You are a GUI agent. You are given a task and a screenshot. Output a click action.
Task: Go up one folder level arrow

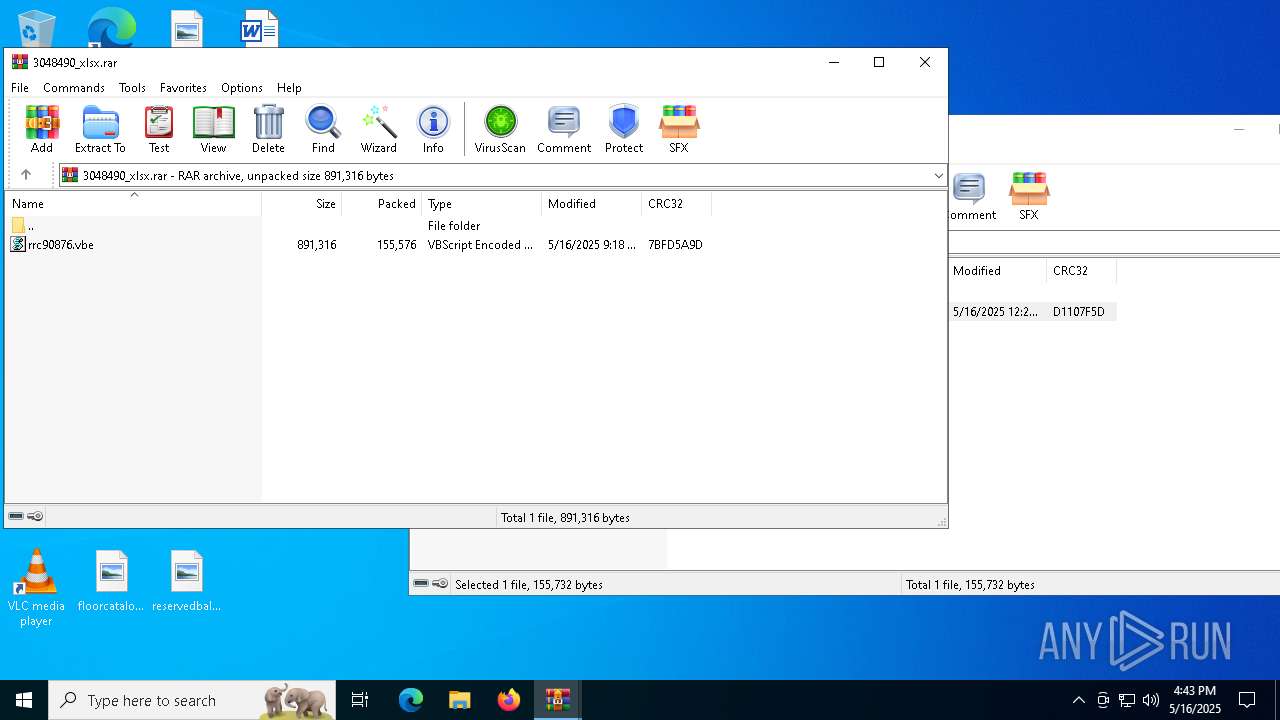tap(26, 175)
